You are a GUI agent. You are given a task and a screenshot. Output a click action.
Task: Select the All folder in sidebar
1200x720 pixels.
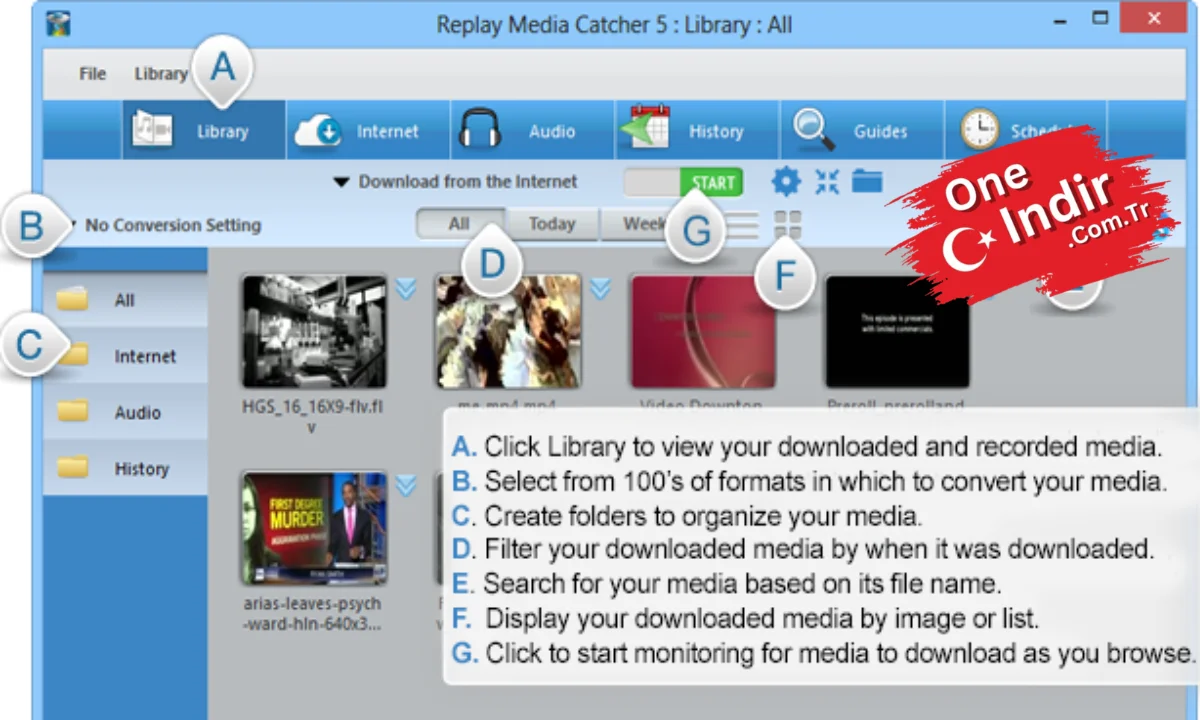(125, 300)
